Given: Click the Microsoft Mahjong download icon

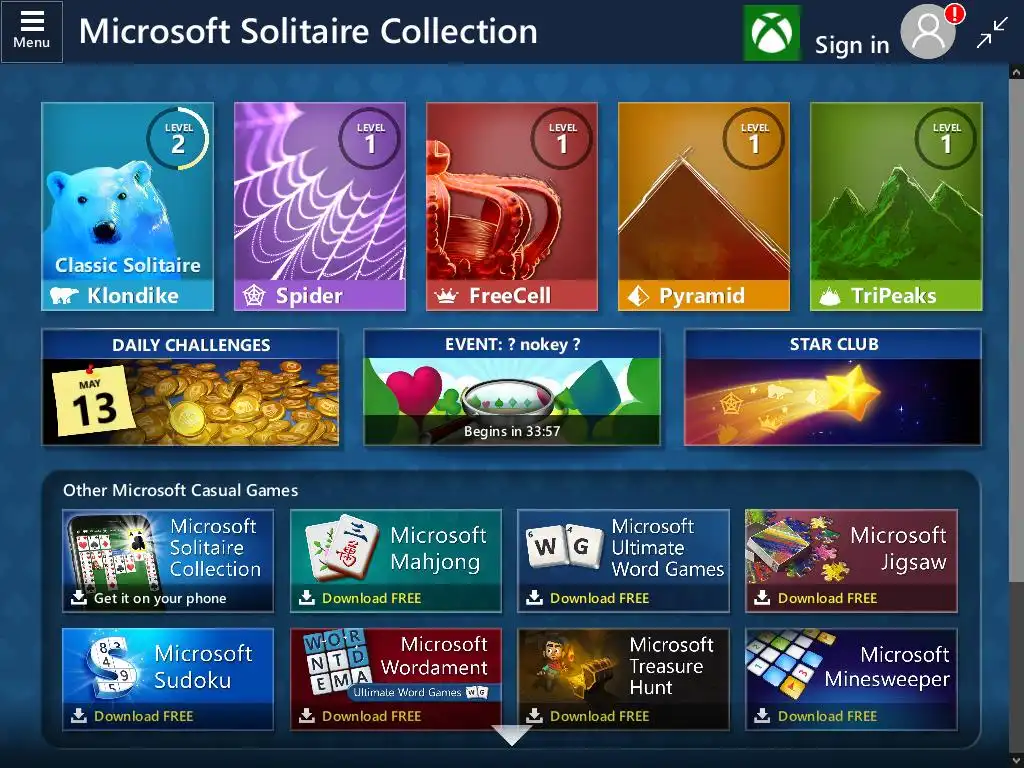Looking at the screenshot, I should 306,598.
